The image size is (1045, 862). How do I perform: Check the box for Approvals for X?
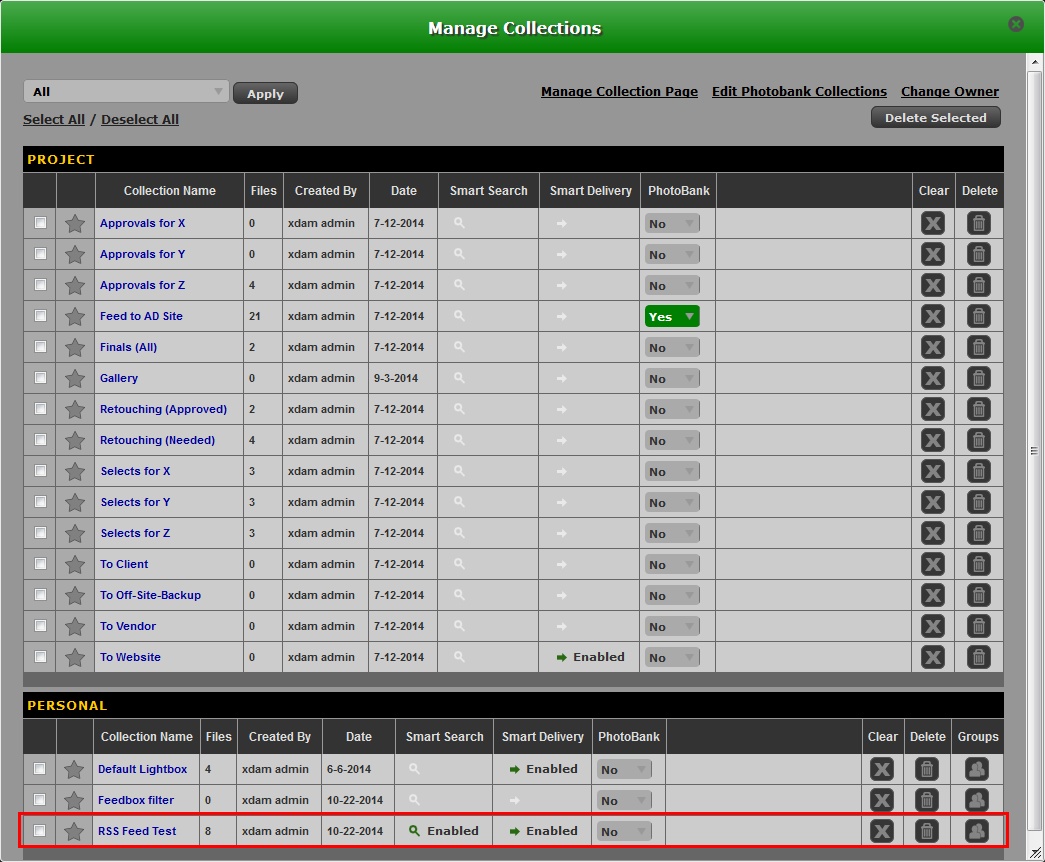click(40, 223)
